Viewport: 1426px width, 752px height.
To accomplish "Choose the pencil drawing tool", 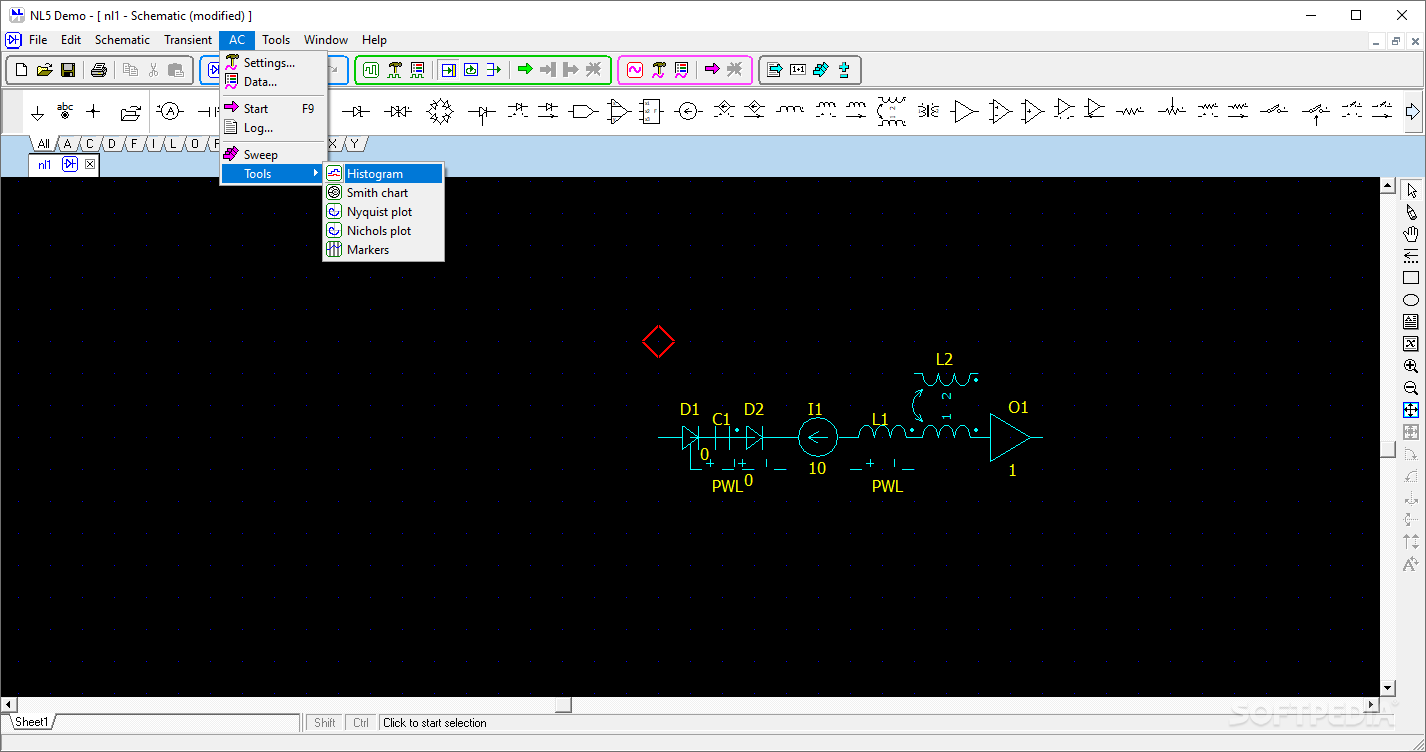I will point(1411,212).
